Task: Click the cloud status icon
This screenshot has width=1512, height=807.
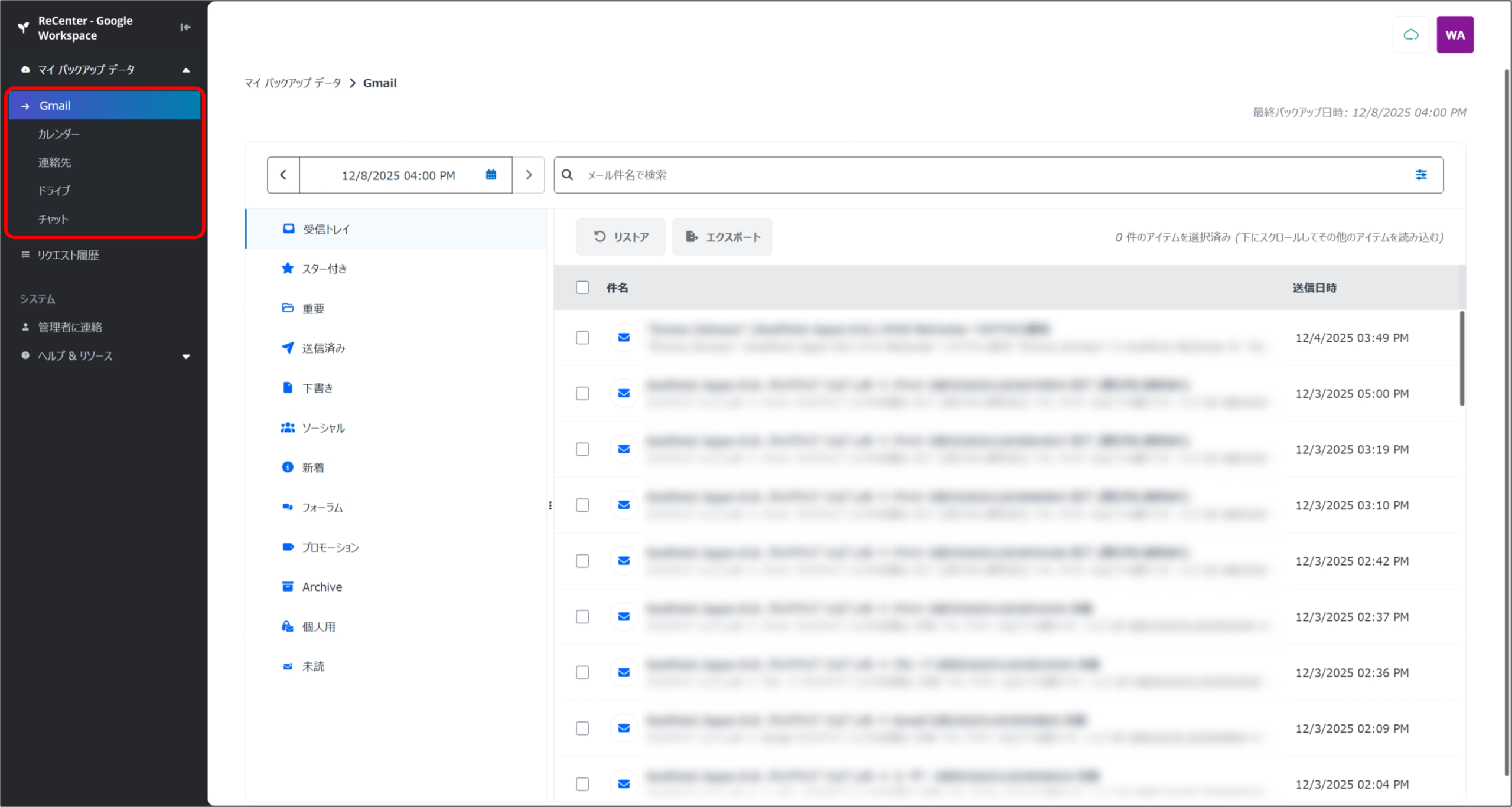Action: (x=1410, y=35)
